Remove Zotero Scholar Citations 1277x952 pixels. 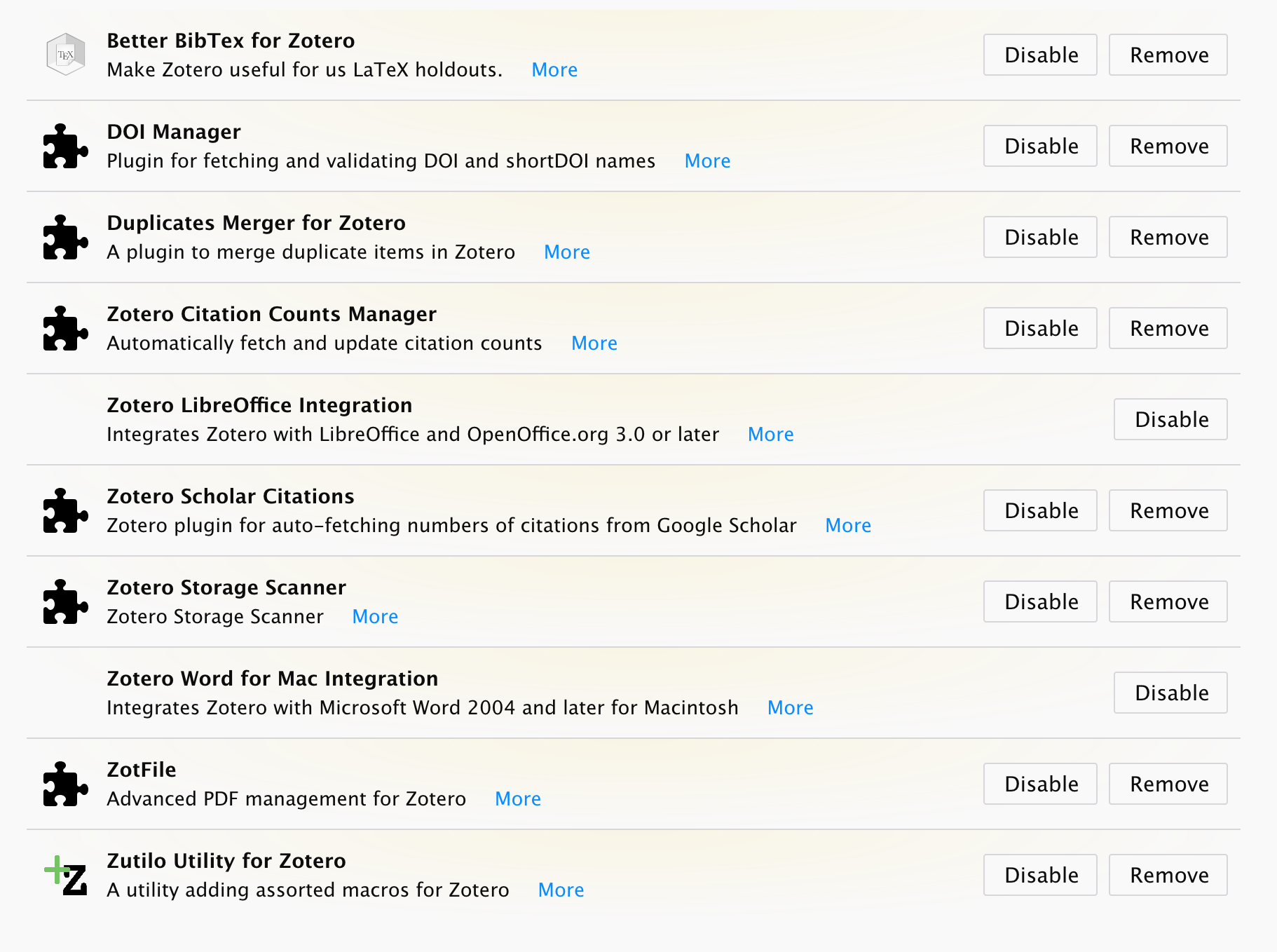(1168, 510)
